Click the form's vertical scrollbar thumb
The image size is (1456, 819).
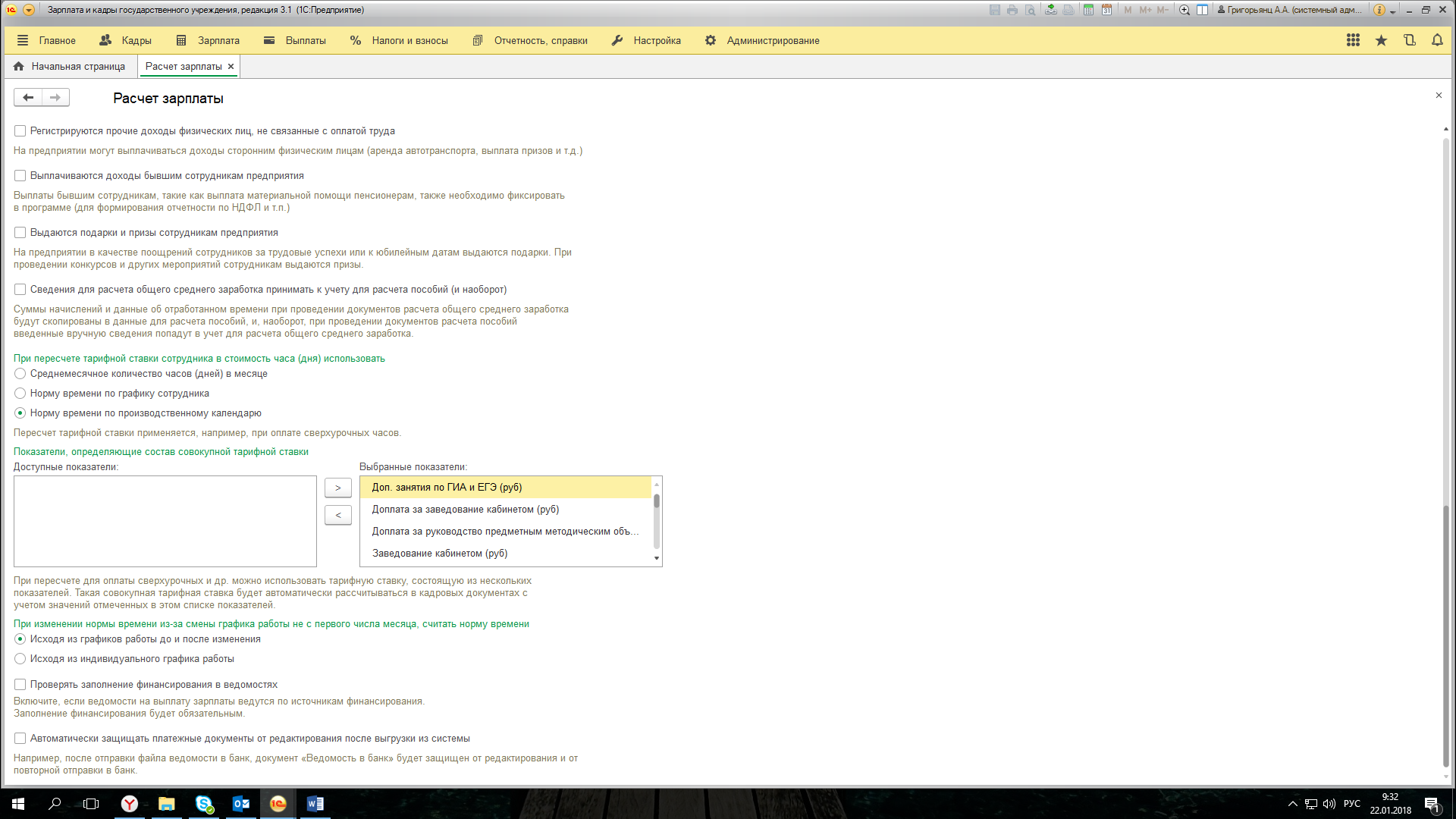pyautogui.click(x=1445, y=635)
